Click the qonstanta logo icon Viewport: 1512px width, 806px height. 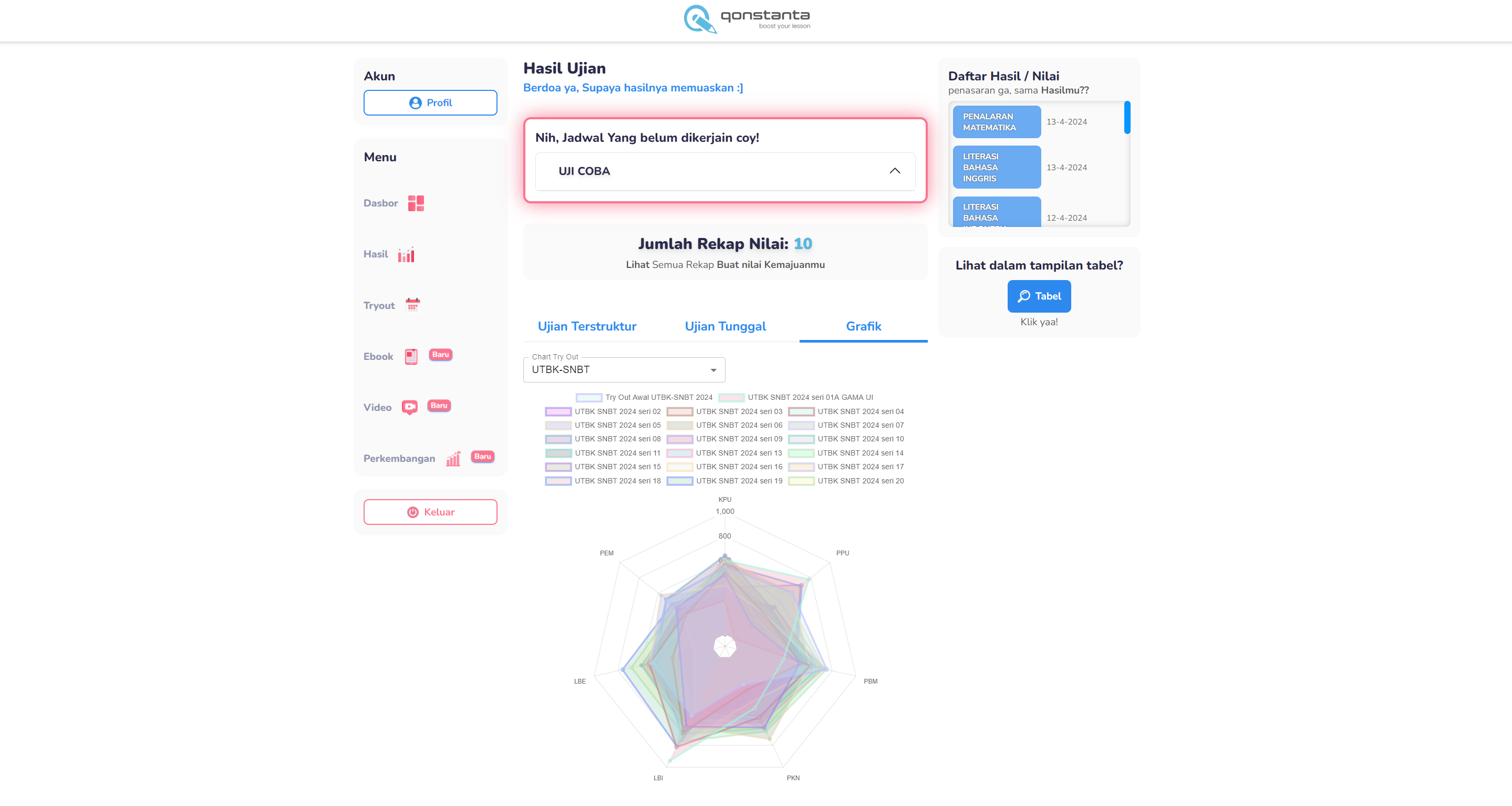tap(699, 19)
